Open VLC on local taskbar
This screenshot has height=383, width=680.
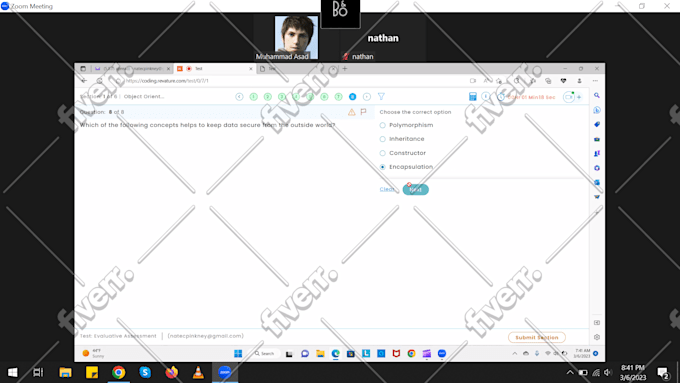[198, 372]
